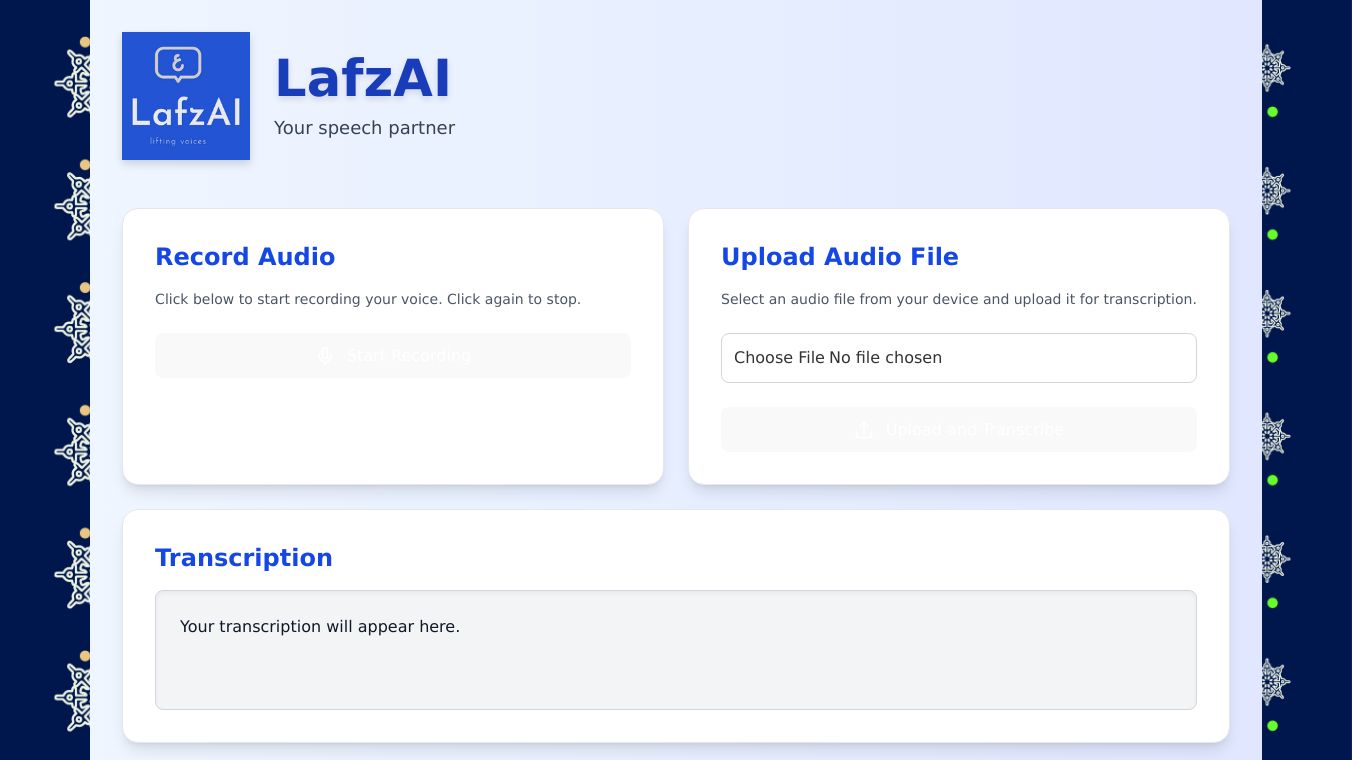
Task: Click the large LafzAI title heading
Action: (362, 79)
